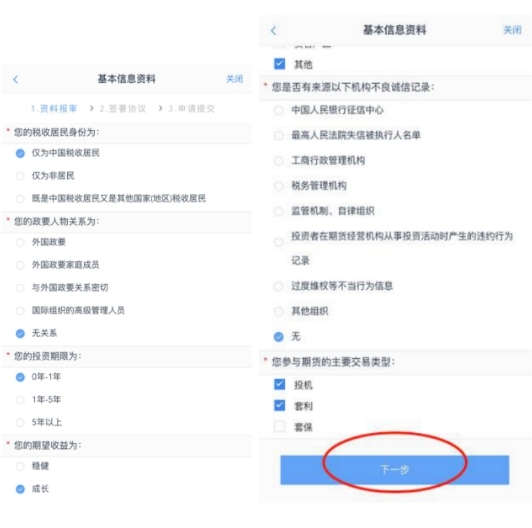Close the right form via 关闭
This screenshot has height=528, width=532.
tap(512, 30)
